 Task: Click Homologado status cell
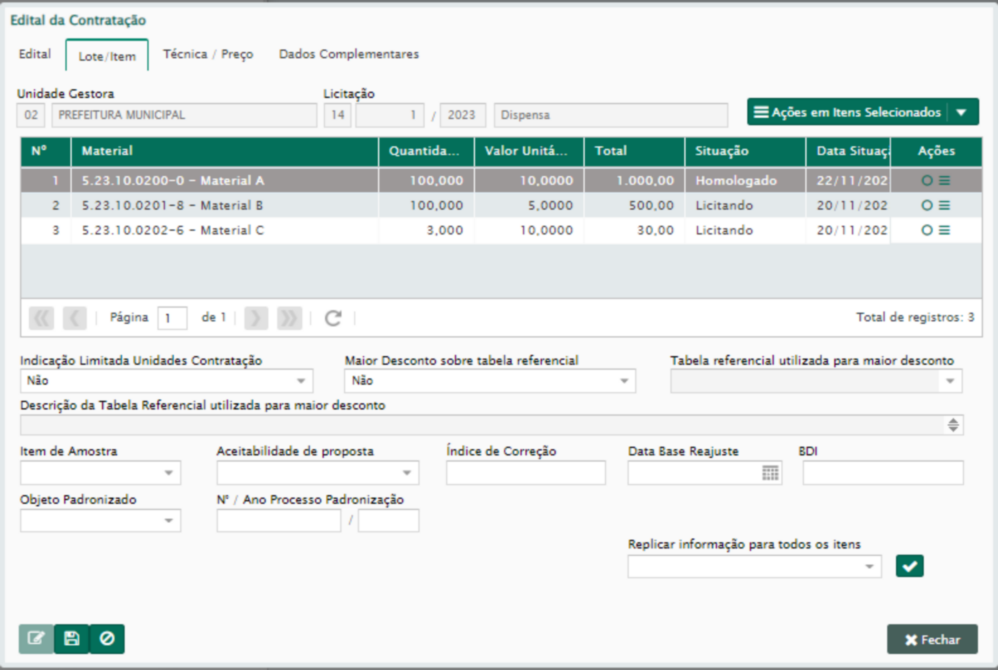[x=745, y=181]
